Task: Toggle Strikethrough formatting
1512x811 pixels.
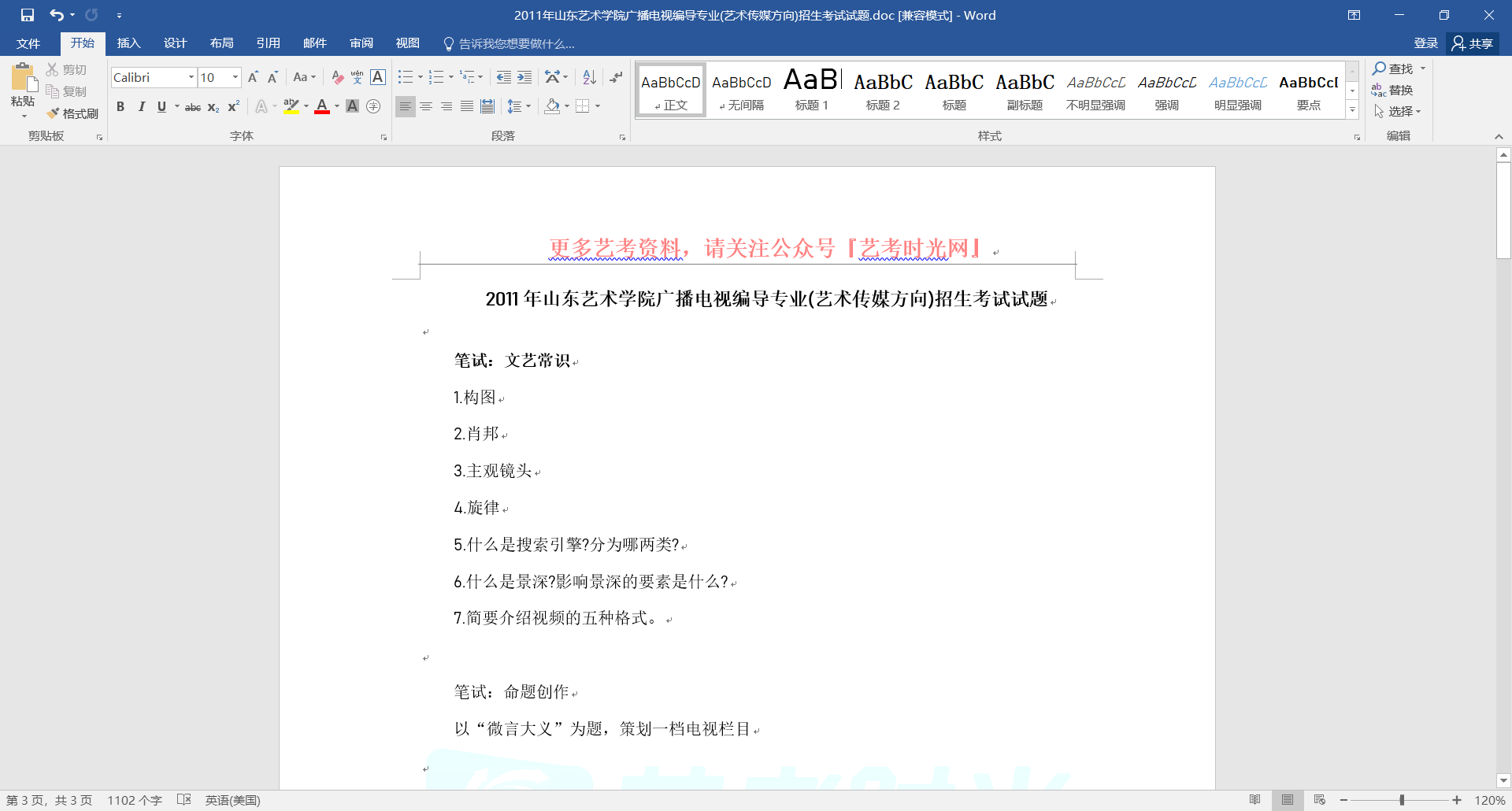Action: pyautogui.click(x=192, y=107)
